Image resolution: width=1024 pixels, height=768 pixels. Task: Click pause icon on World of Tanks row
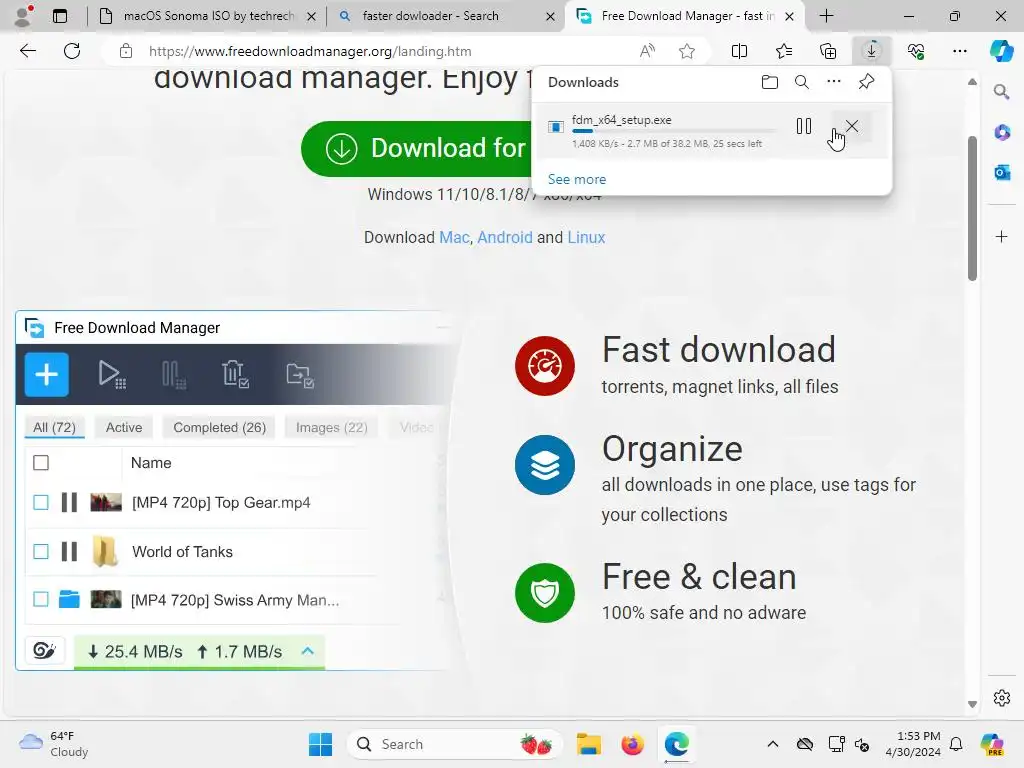click(69, 551)
